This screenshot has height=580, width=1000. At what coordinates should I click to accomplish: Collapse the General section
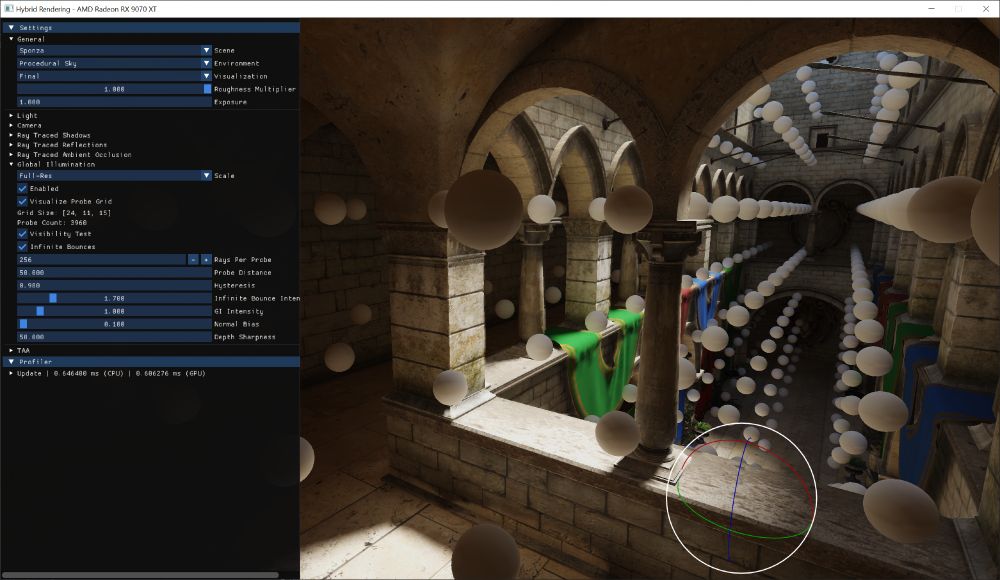[11, 39]
